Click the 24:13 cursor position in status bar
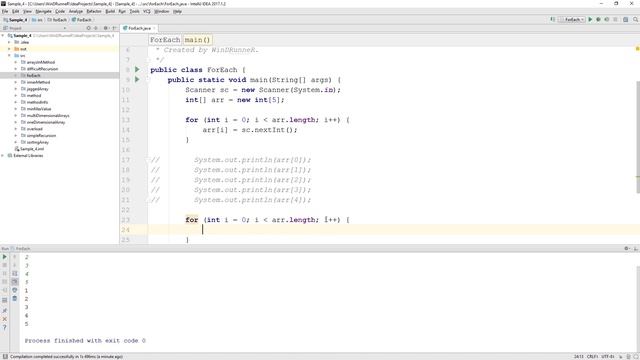The width and height of the screenshot is (640, 360). coord(579,357)
